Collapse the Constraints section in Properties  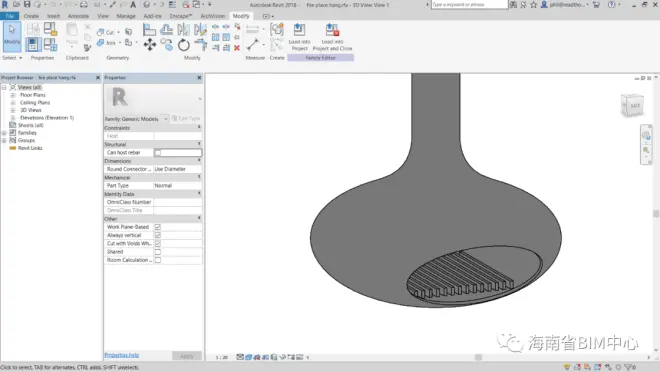point(199,128)
